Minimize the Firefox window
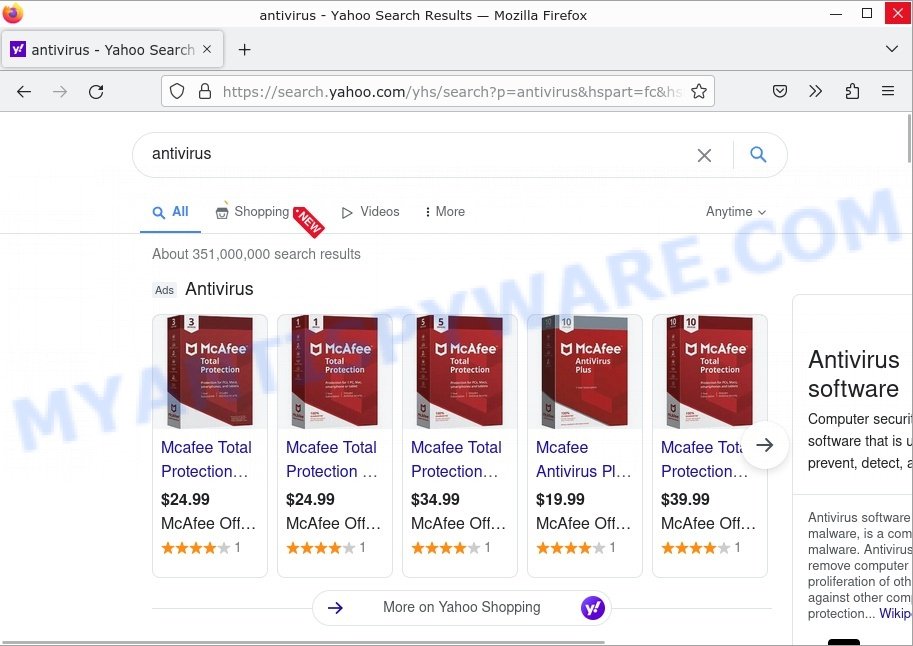Screen dimensions: 913x646 (836, 13)
